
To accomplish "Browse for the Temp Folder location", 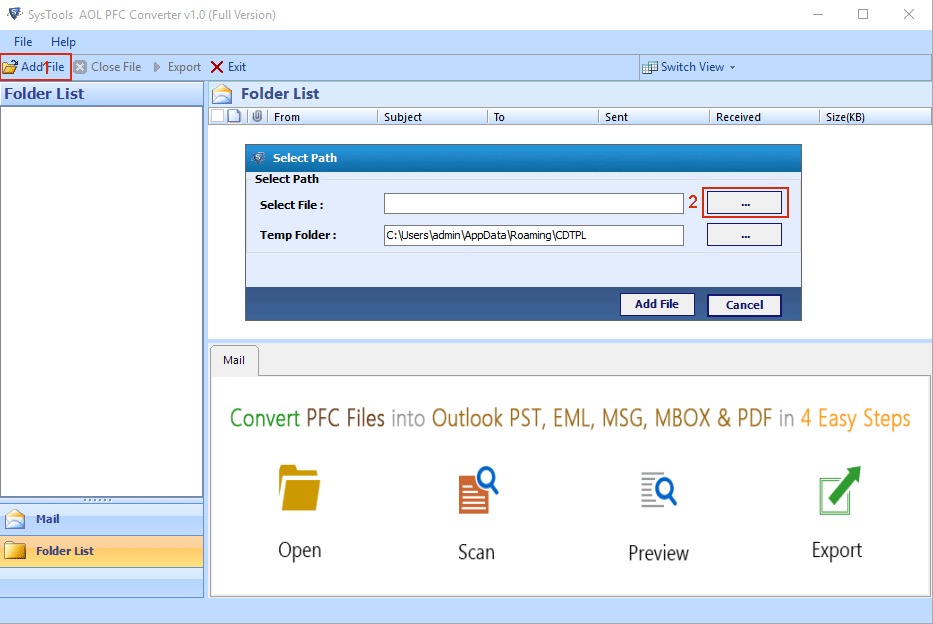I will click(744, 235).
